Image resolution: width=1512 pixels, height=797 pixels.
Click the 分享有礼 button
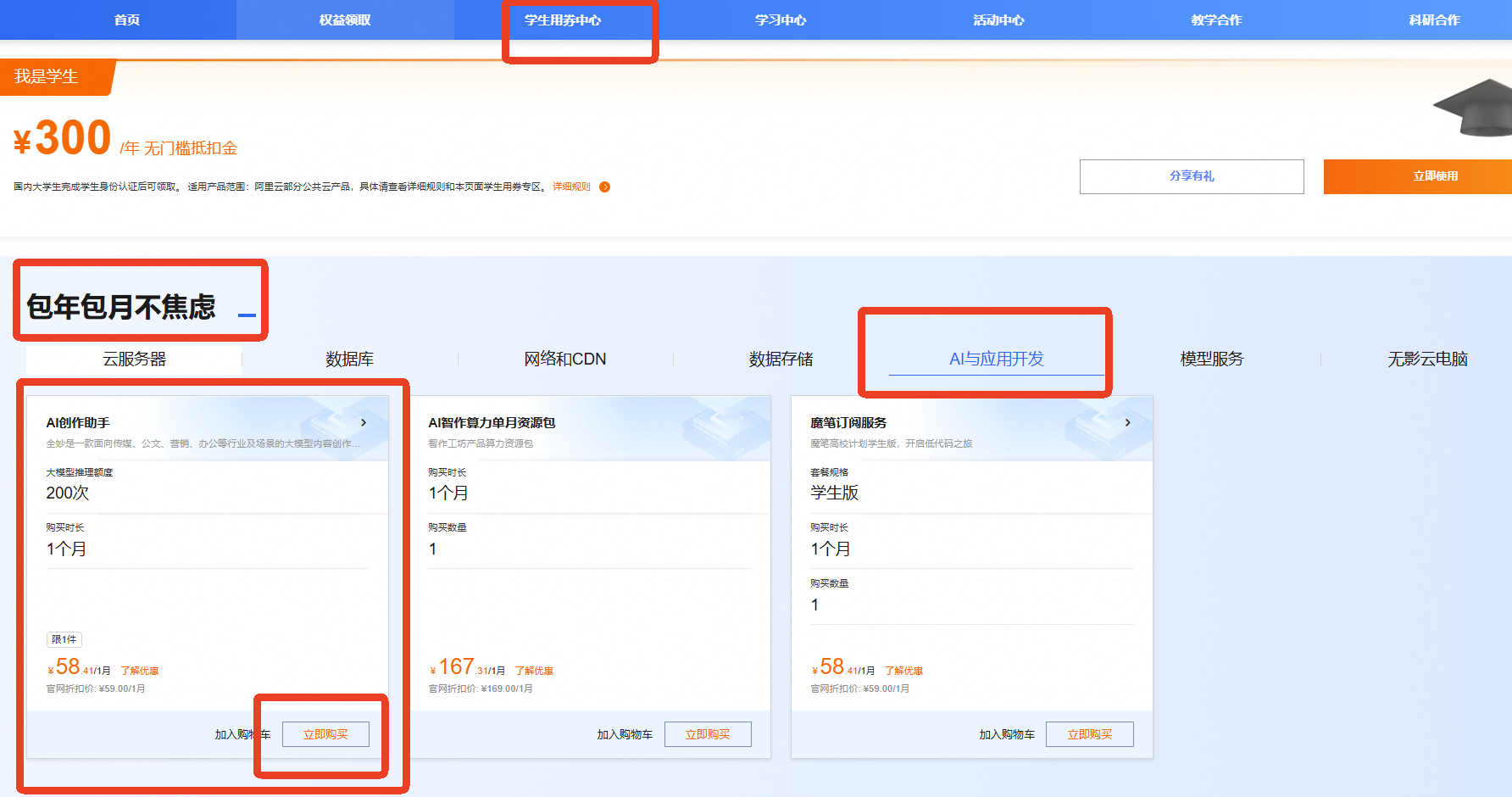click(x=1192, y=176)
